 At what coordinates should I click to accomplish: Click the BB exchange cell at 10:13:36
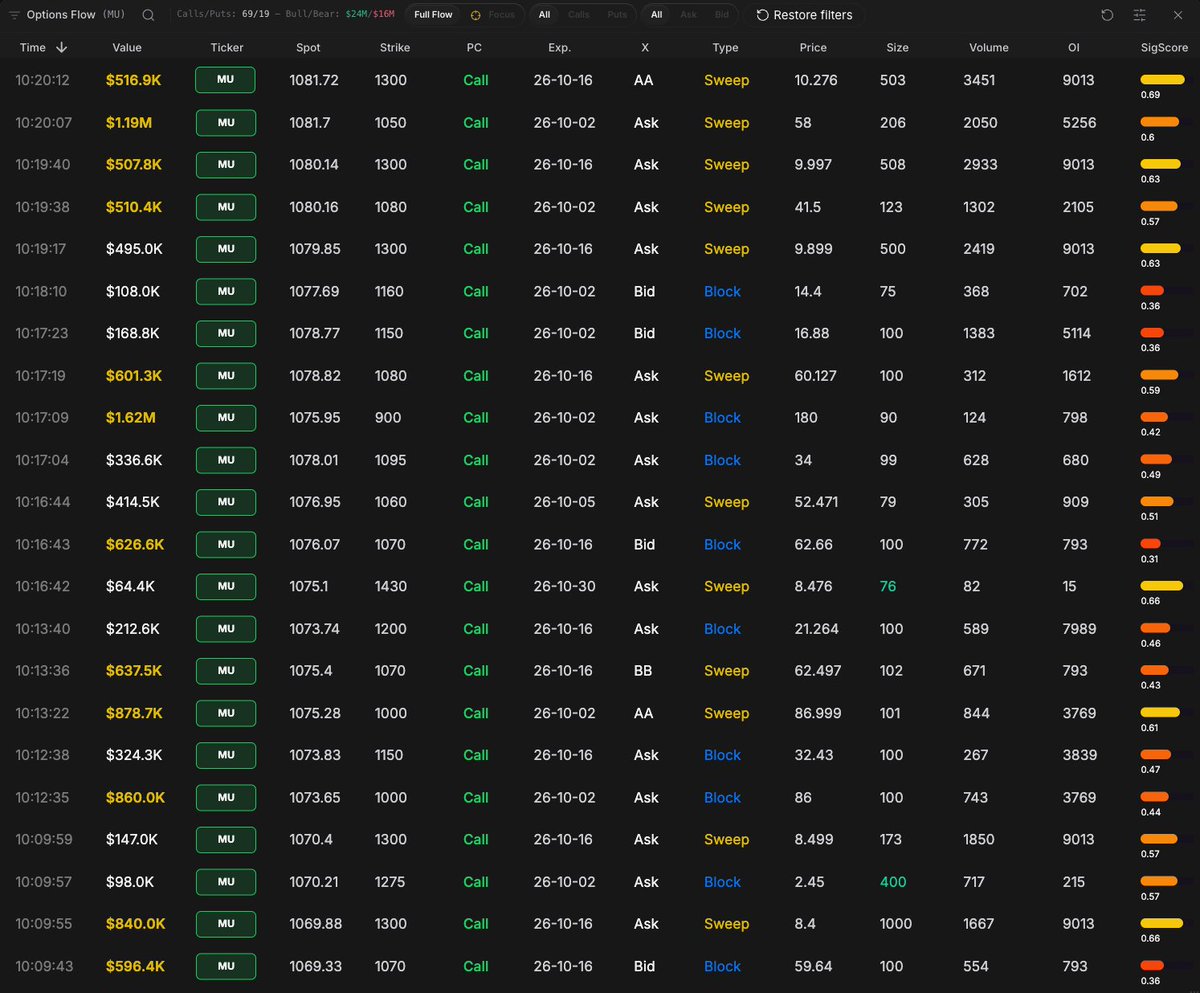pos(643,671)
